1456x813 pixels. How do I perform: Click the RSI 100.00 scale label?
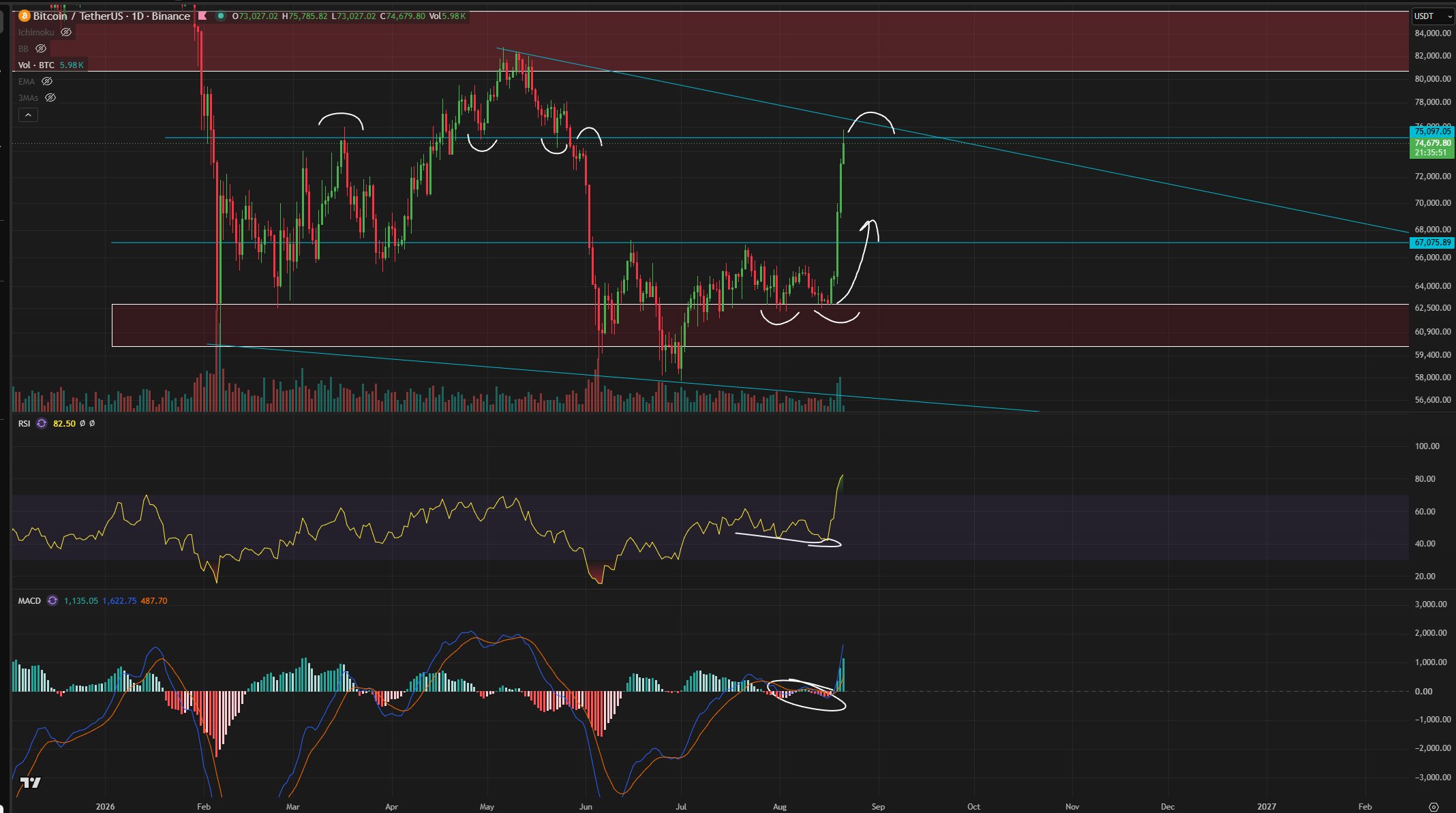[x=1427, y=446]
